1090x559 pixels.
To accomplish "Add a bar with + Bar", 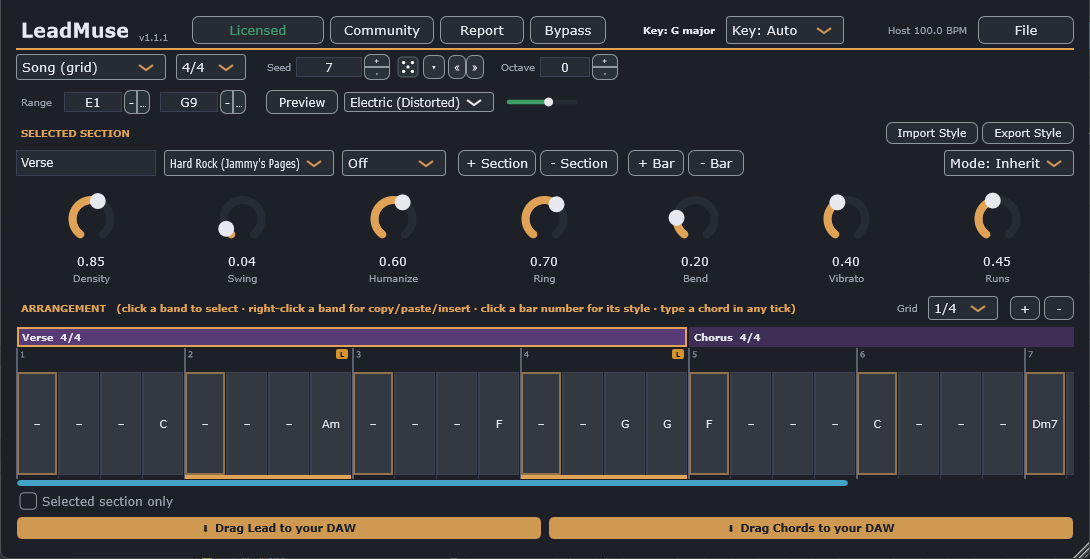I will point(656,163).
